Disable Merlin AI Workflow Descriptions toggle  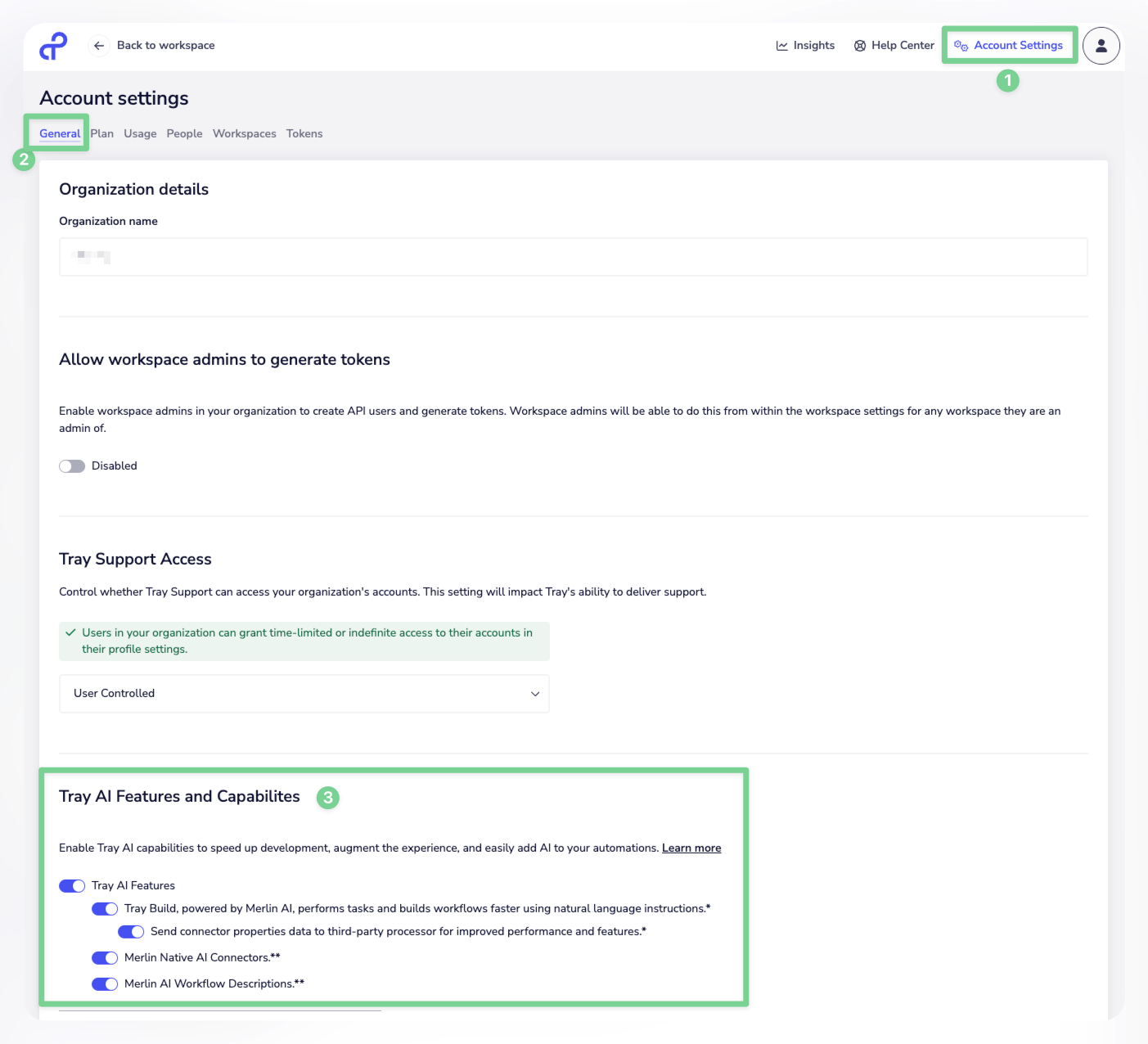tap(105, 984)
